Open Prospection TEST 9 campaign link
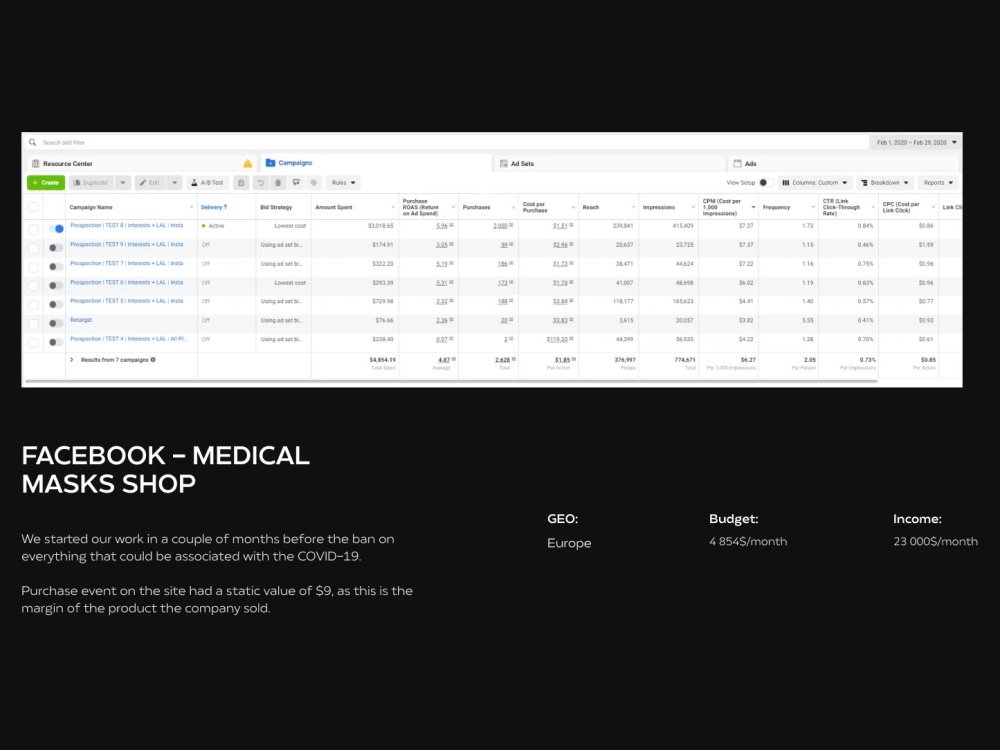The image size is (1000, 750). [126, 244]
